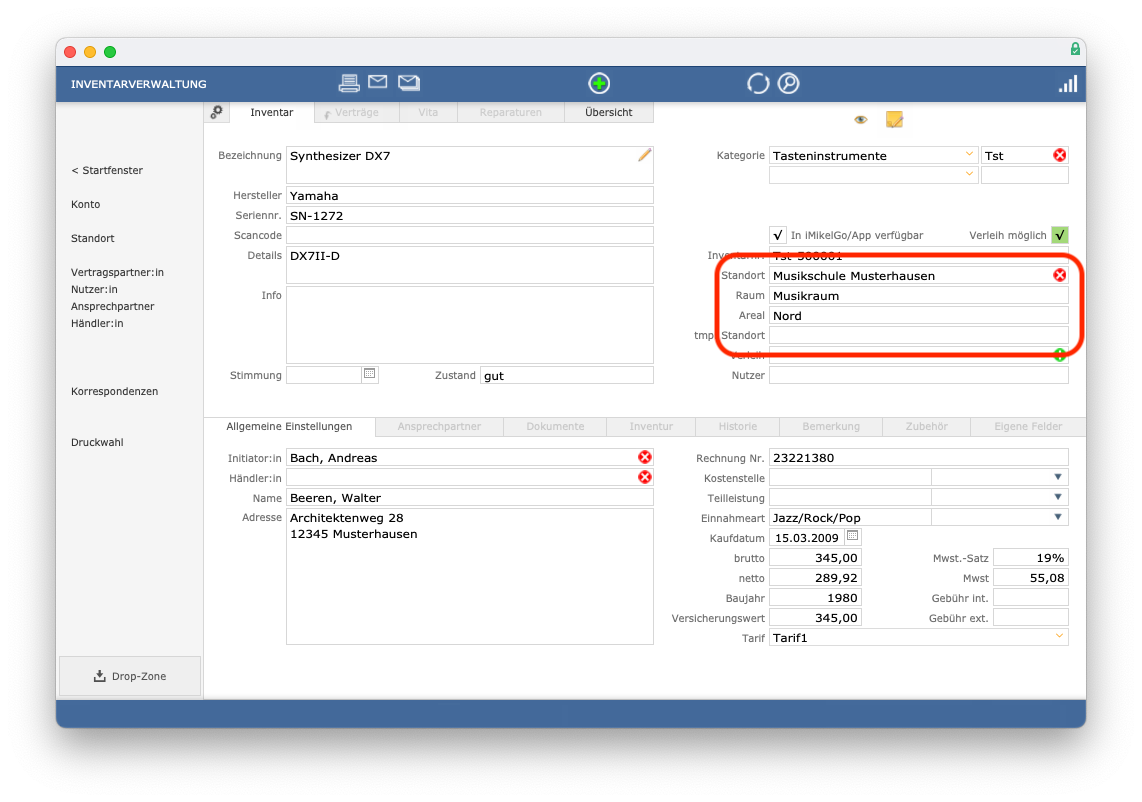1142x802 pixels.
Task: Open the Tarif Tarif1 dropdown
Action: point(1059,637)
